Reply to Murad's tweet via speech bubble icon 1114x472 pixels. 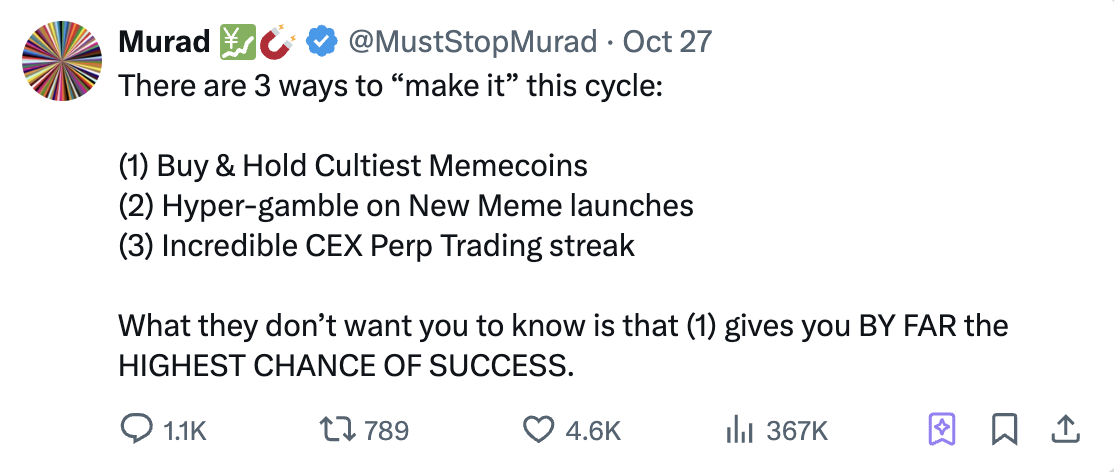click(x=135, y=430)
